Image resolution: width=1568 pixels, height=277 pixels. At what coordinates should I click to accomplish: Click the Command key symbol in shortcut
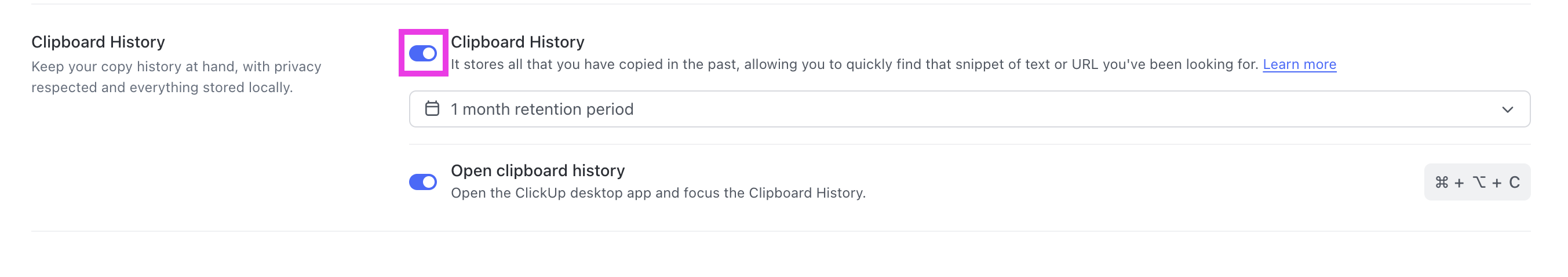point(1442,183)
